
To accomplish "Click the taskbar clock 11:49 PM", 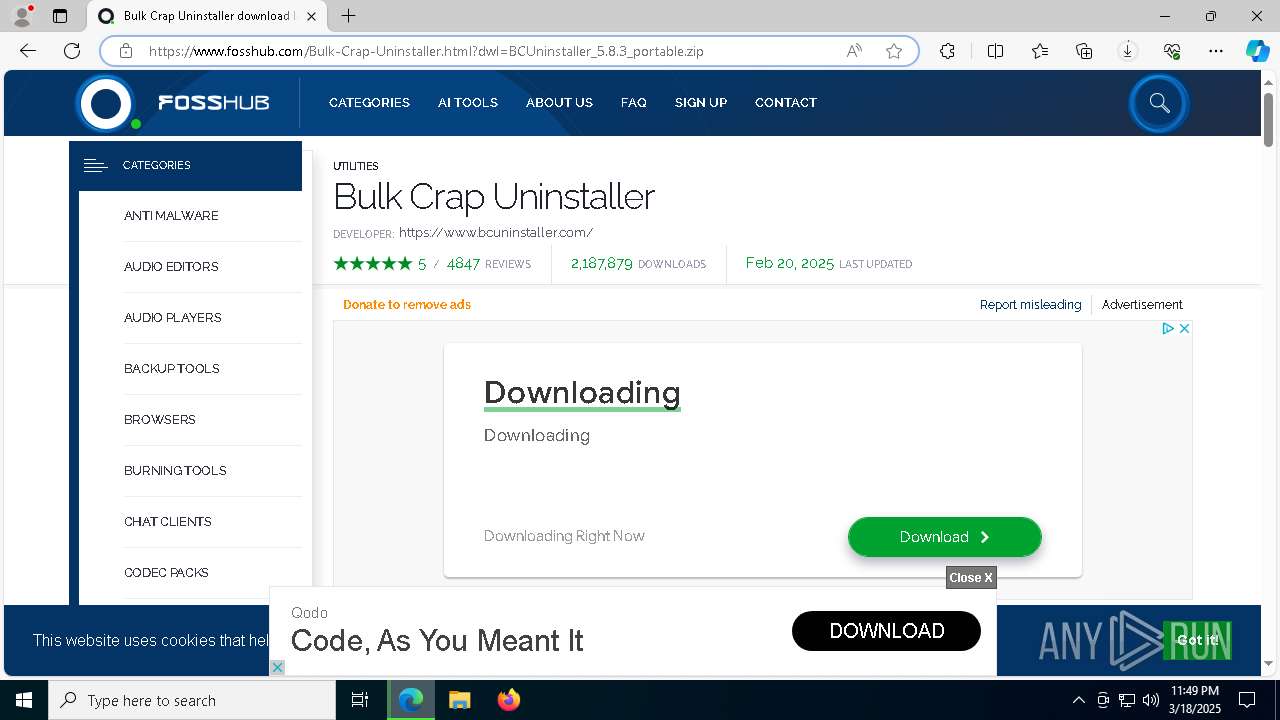I will (1195, 700).
